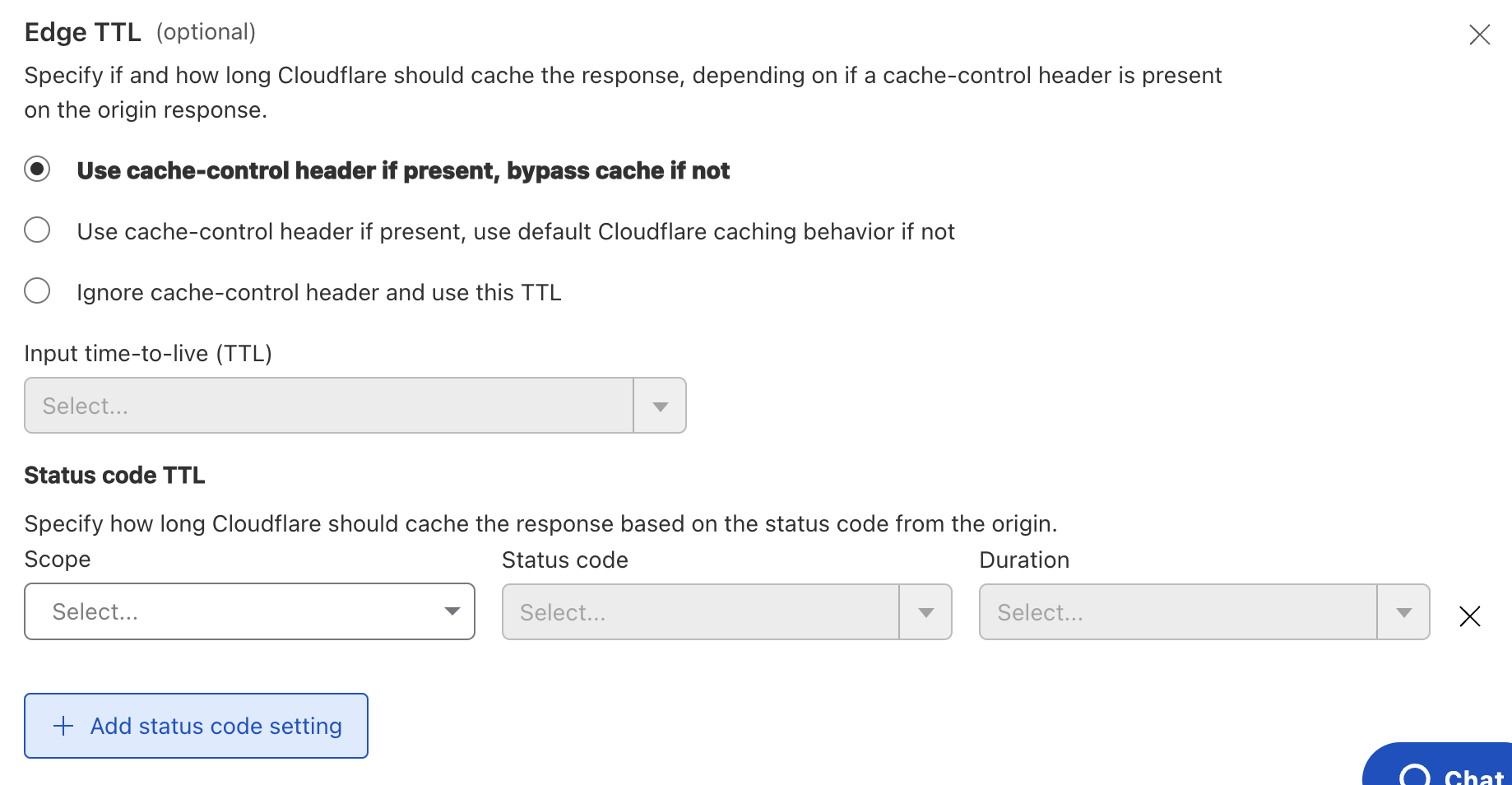
Task: Click the Chat button label
Action: [1473, 777]
